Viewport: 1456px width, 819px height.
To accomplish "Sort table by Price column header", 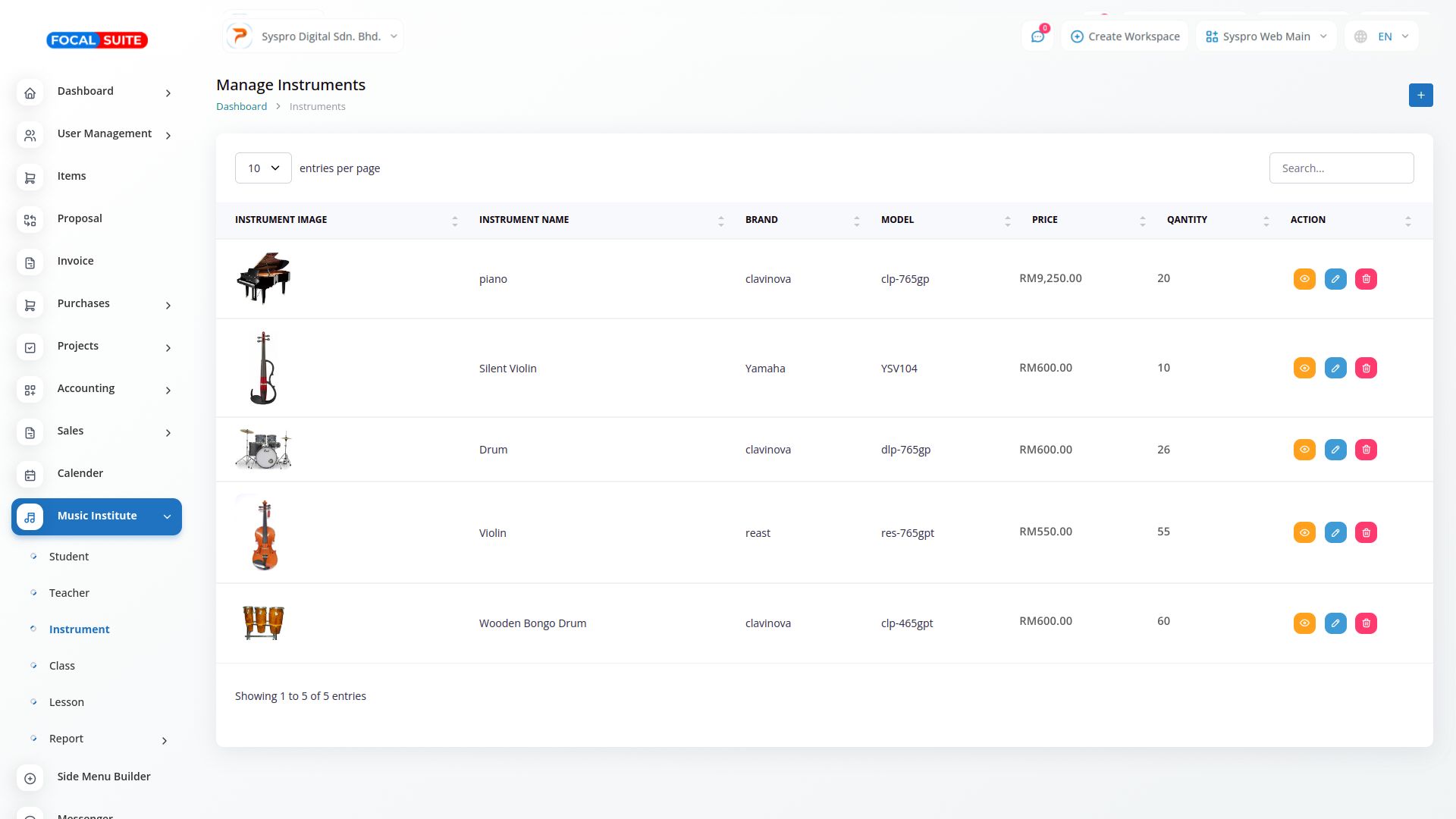I will coord(1044,220).
